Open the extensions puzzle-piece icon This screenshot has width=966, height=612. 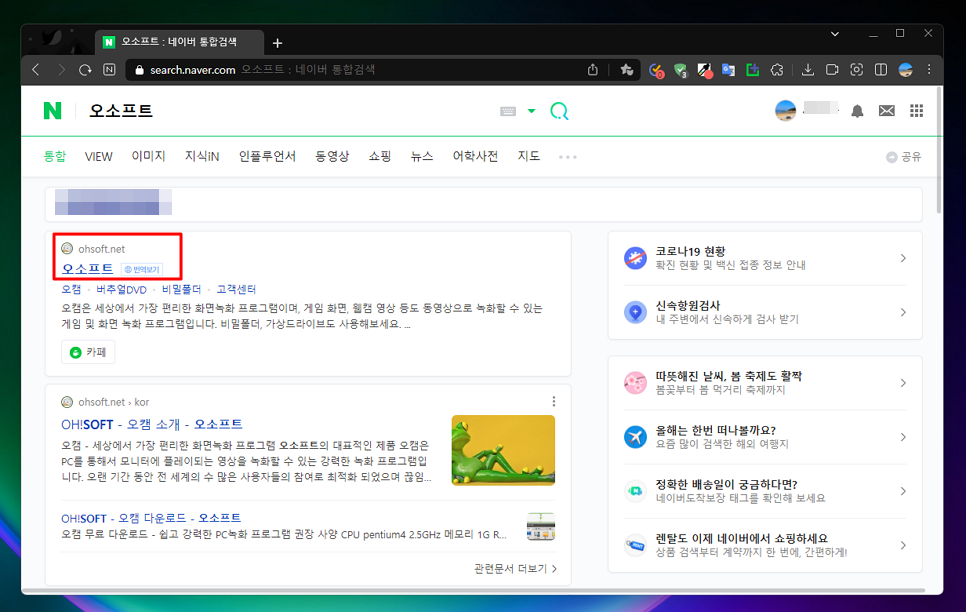[777, 70]
